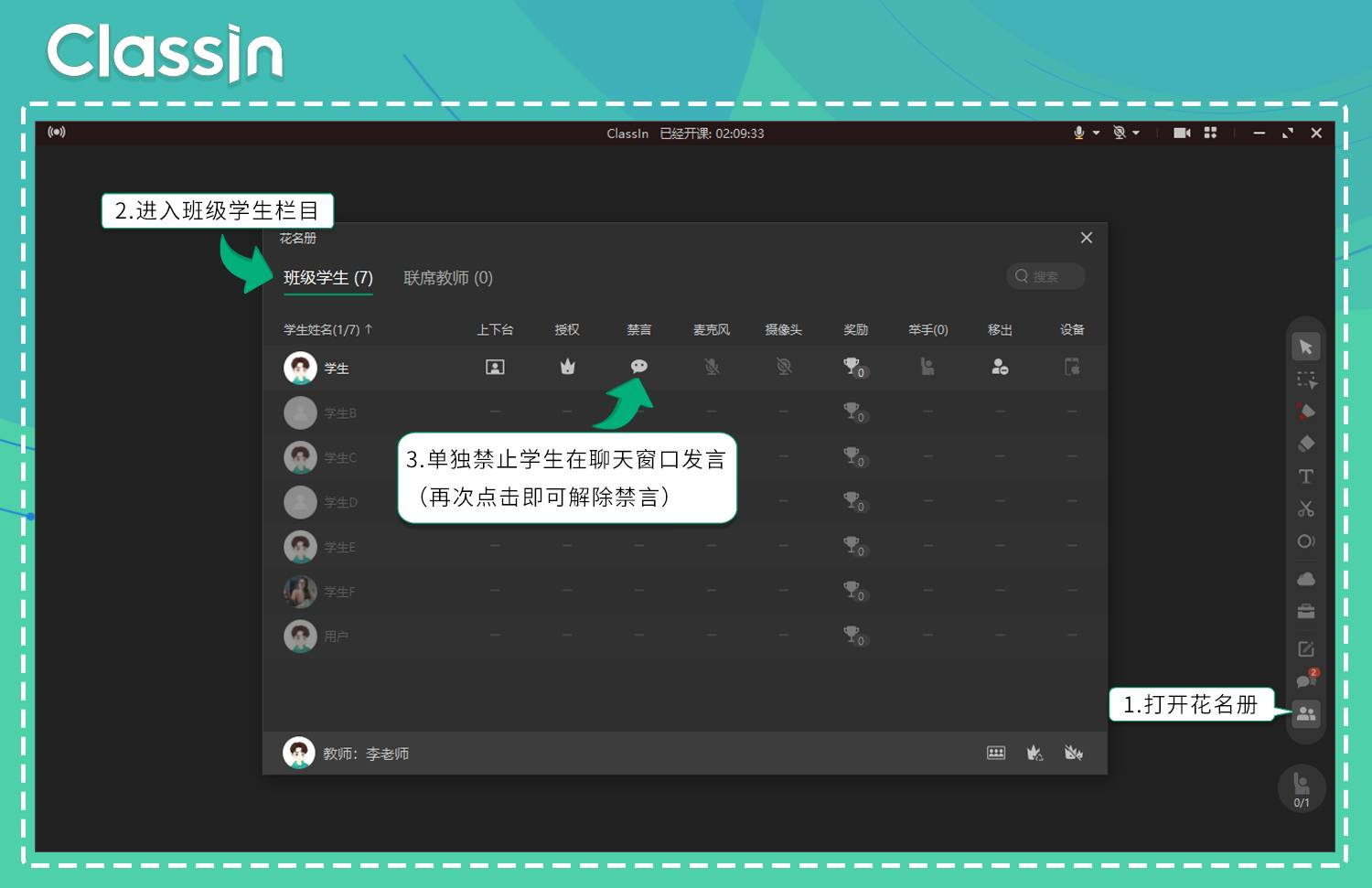Click teacher 李老师 avatar in footer
This screenshot has width=1372, height=888.
298,753
